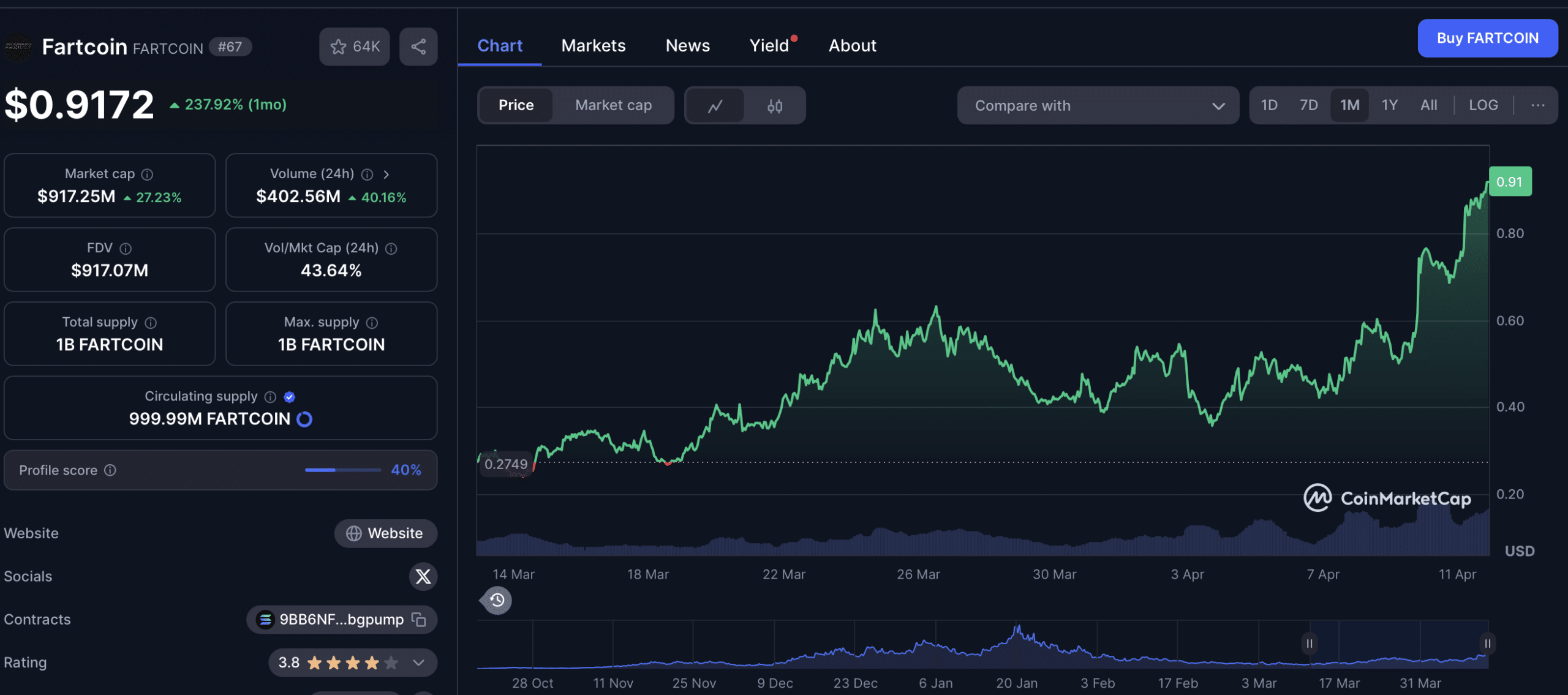Click circulating supply progress ring icon
The width and height of the screenshot is (1568, 695).
point(304,419)
